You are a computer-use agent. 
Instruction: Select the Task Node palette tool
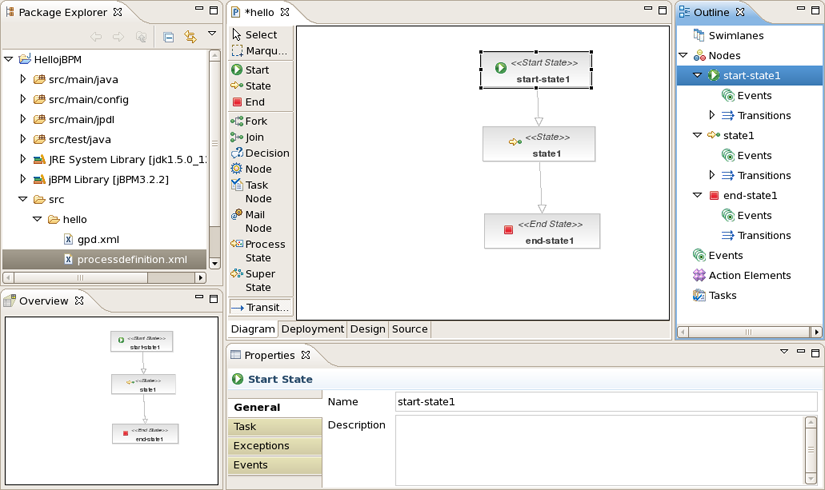click(257, 192)
